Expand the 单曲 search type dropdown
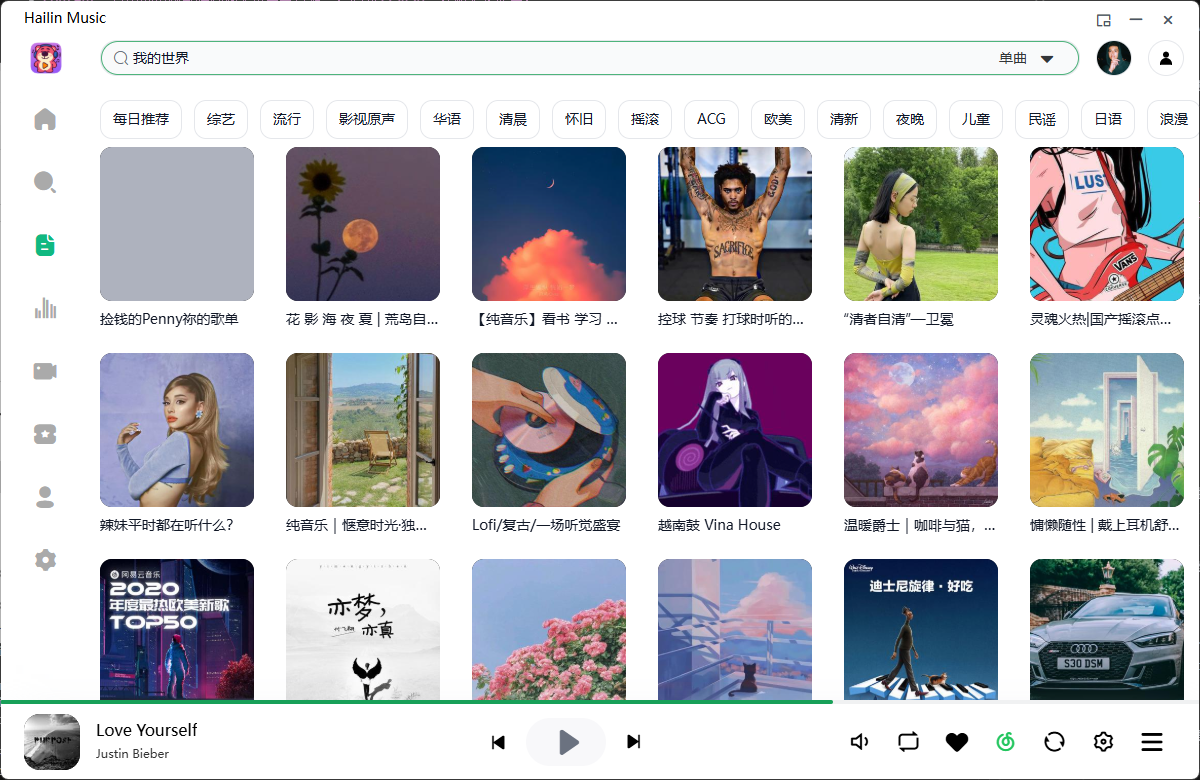 [1047, 58]
